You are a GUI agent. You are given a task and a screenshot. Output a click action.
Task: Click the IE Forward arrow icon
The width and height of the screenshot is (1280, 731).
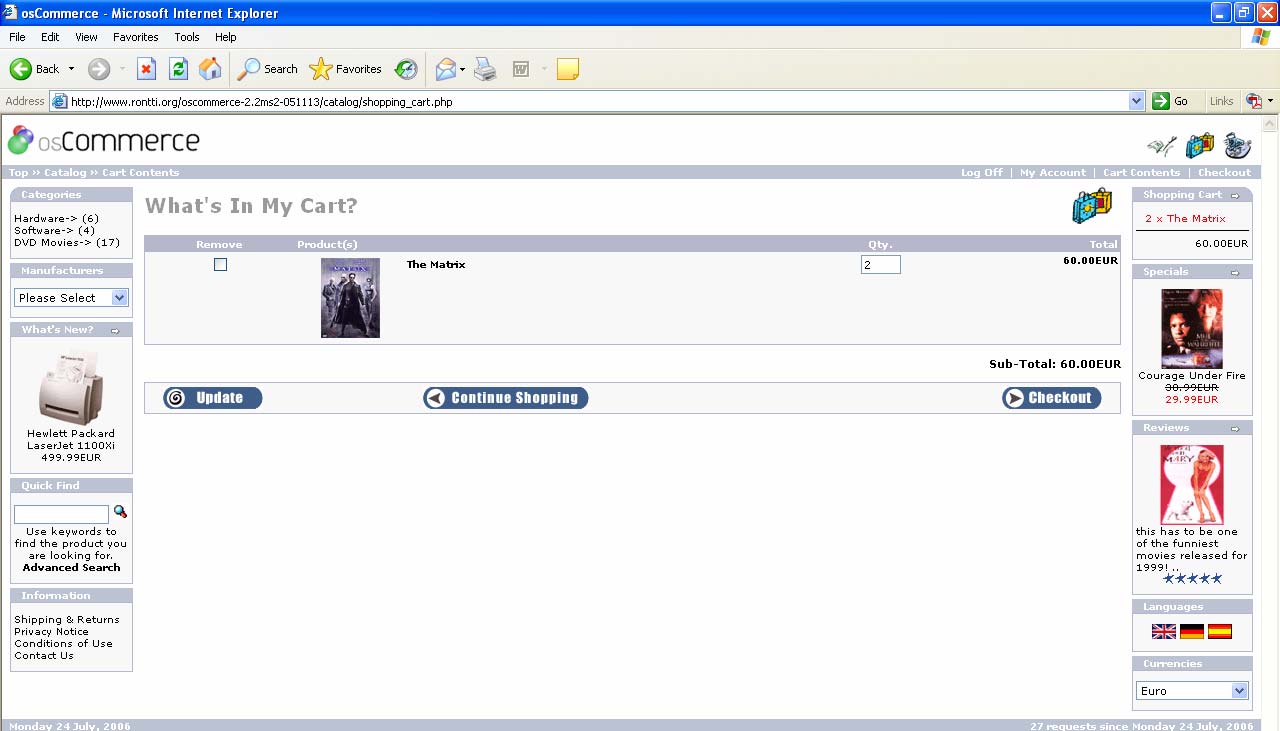click(98, 69)
